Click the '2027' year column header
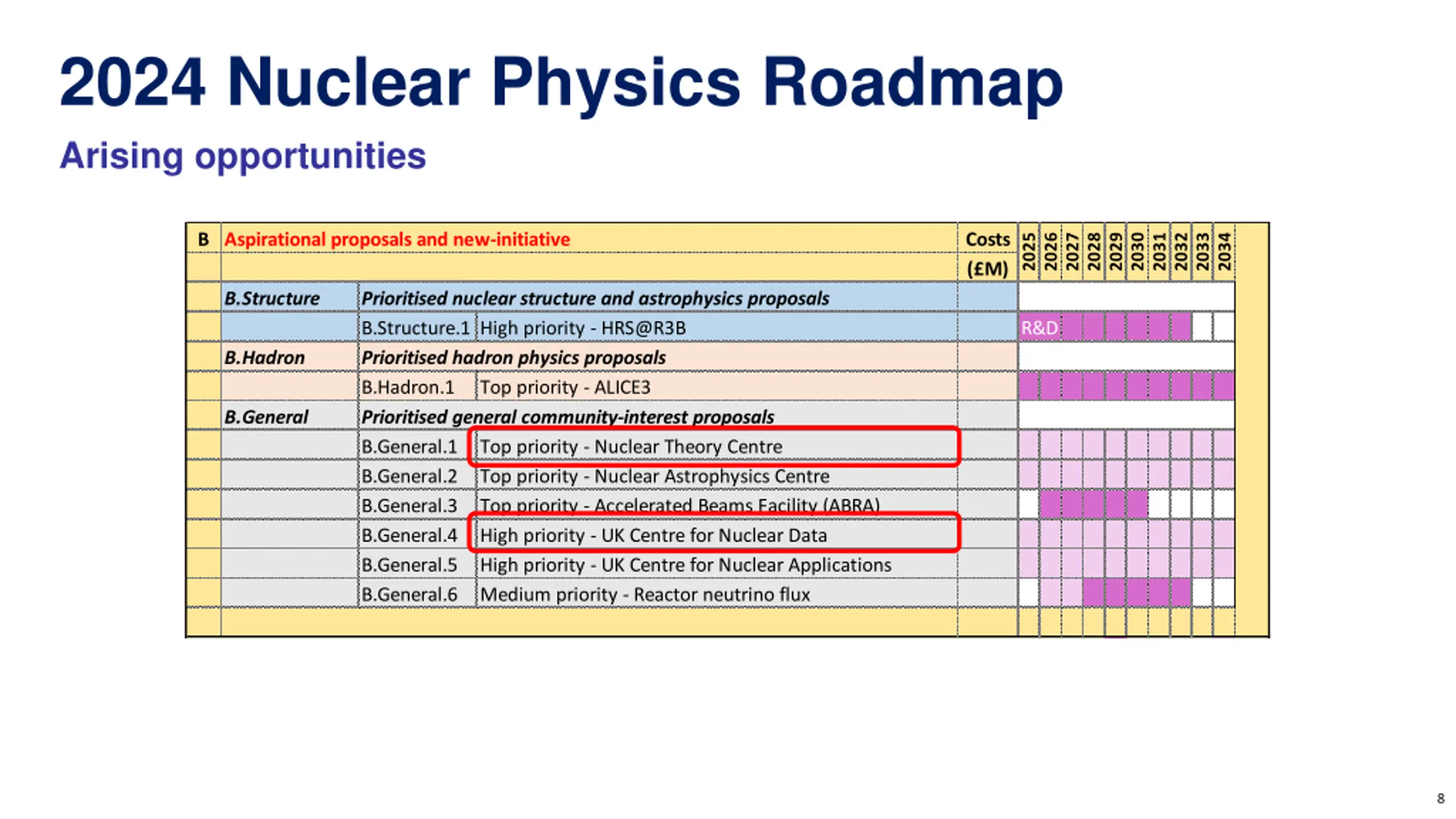Viewport: 1456px width, 819px height. [1072, 251]
